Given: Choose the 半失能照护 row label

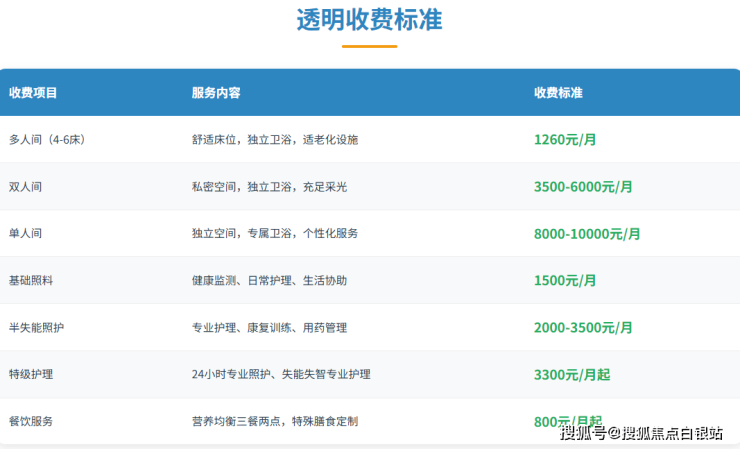Looking at the screenshot, I should pos(36,328).
